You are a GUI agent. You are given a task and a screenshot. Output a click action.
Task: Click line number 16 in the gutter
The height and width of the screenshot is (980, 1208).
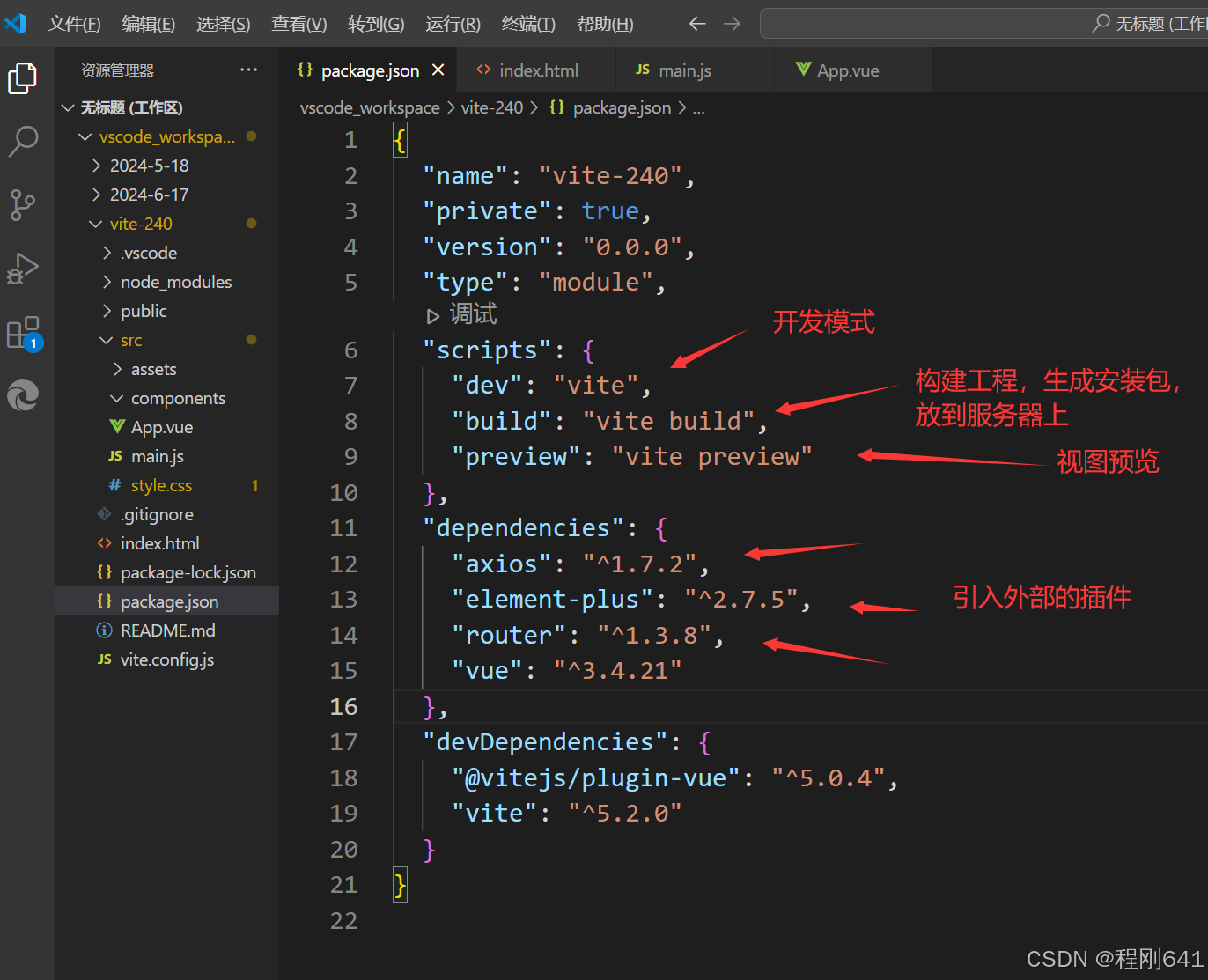pos(343,706)
